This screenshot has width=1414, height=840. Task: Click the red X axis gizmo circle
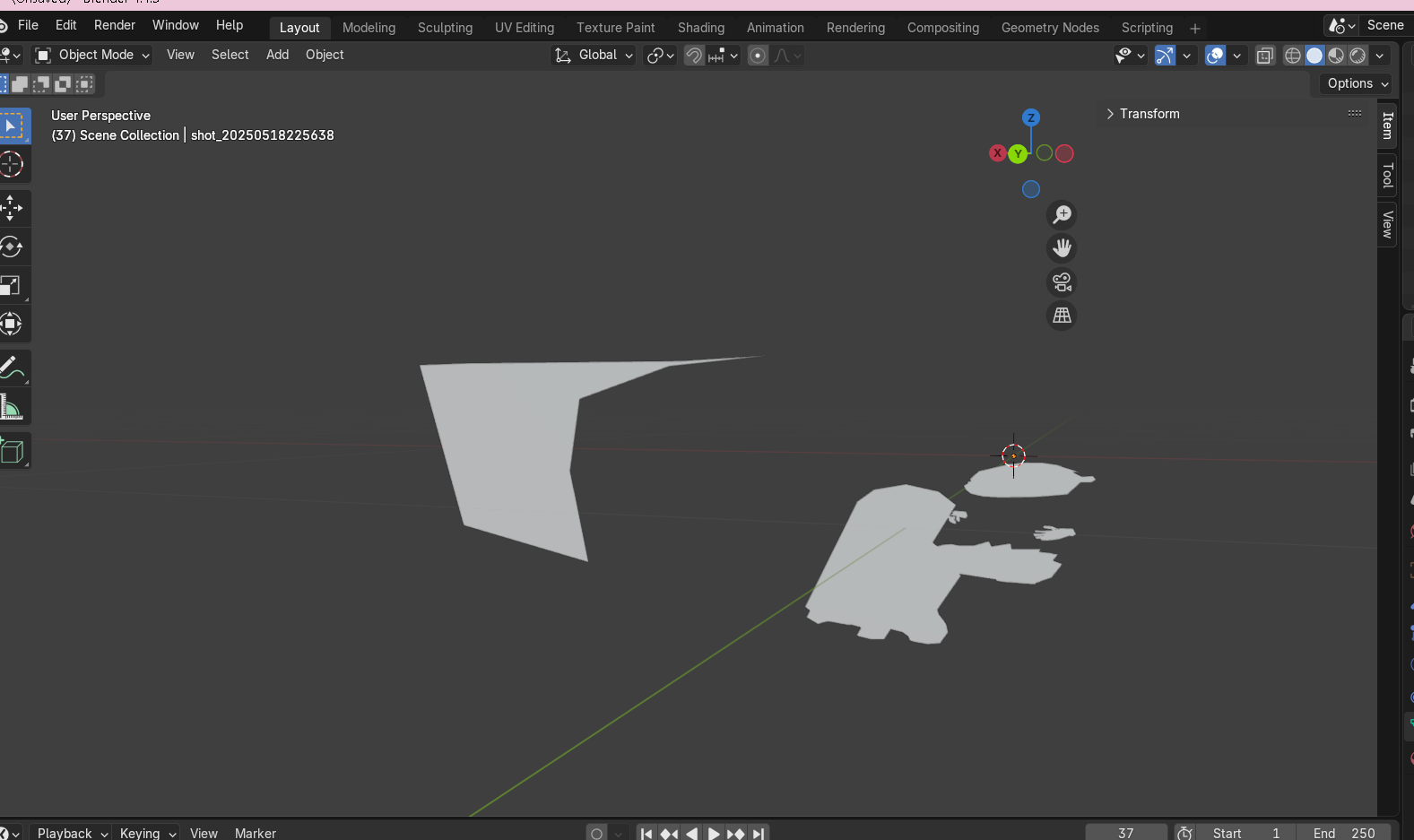997,153
